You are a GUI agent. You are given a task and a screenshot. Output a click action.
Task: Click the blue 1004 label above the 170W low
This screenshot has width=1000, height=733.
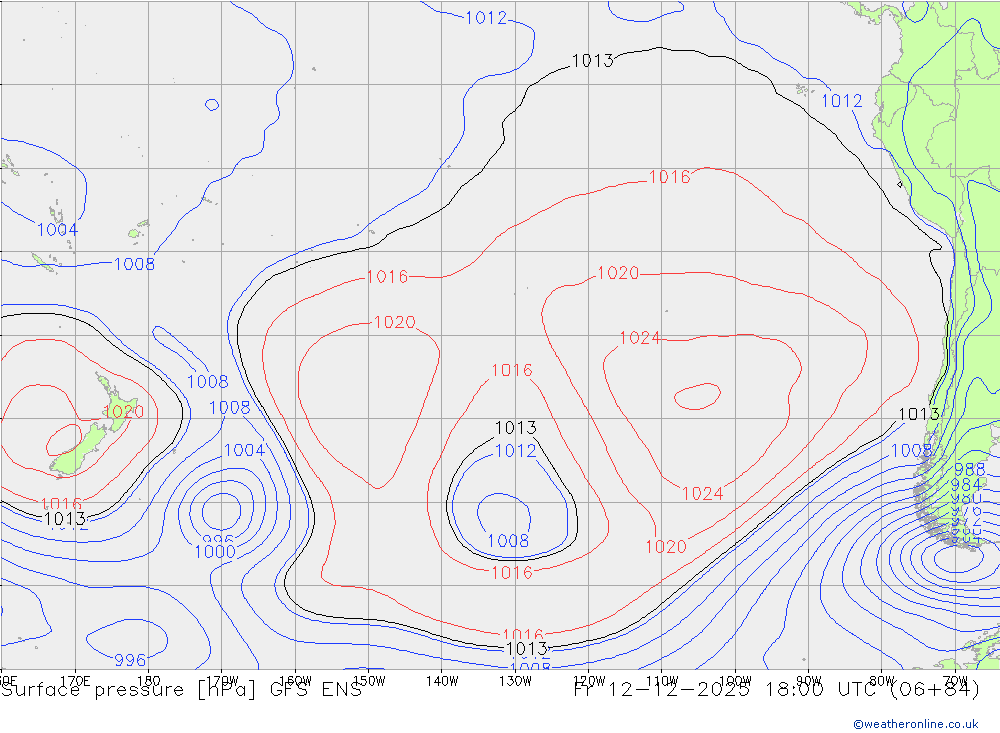pos(244,450)
